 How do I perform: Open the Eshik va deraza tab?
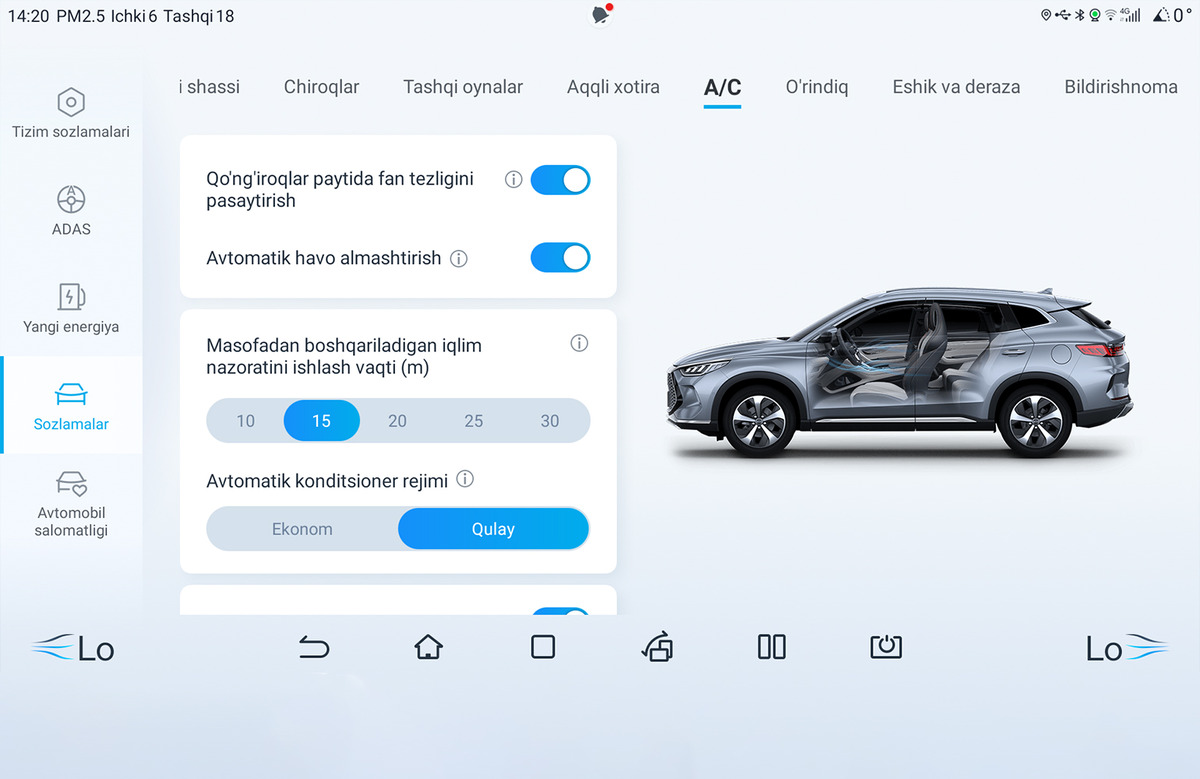pyautogui.click(x=956, y=87)
